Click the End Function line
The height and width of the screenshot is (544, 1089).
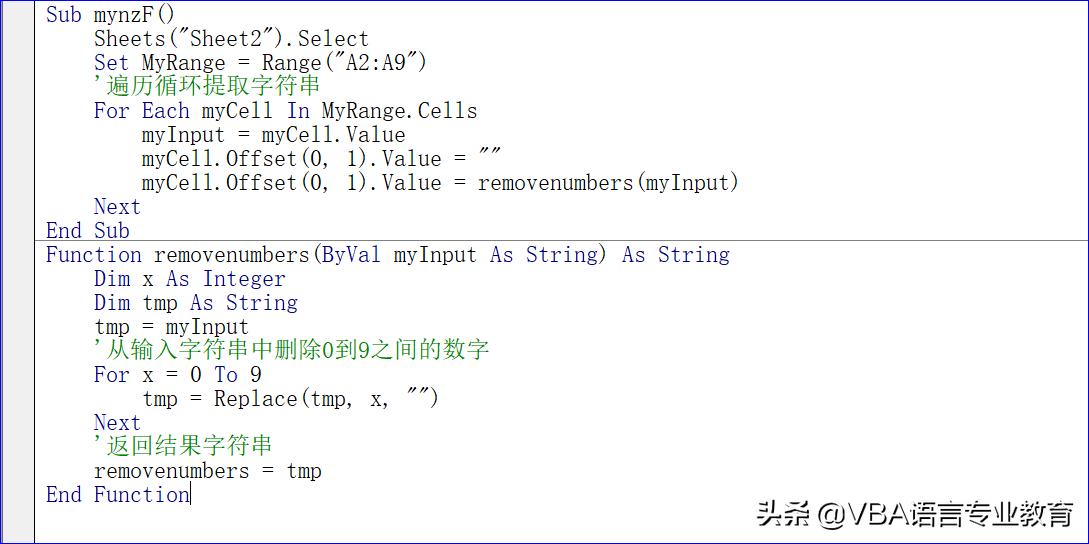point(117,495)
